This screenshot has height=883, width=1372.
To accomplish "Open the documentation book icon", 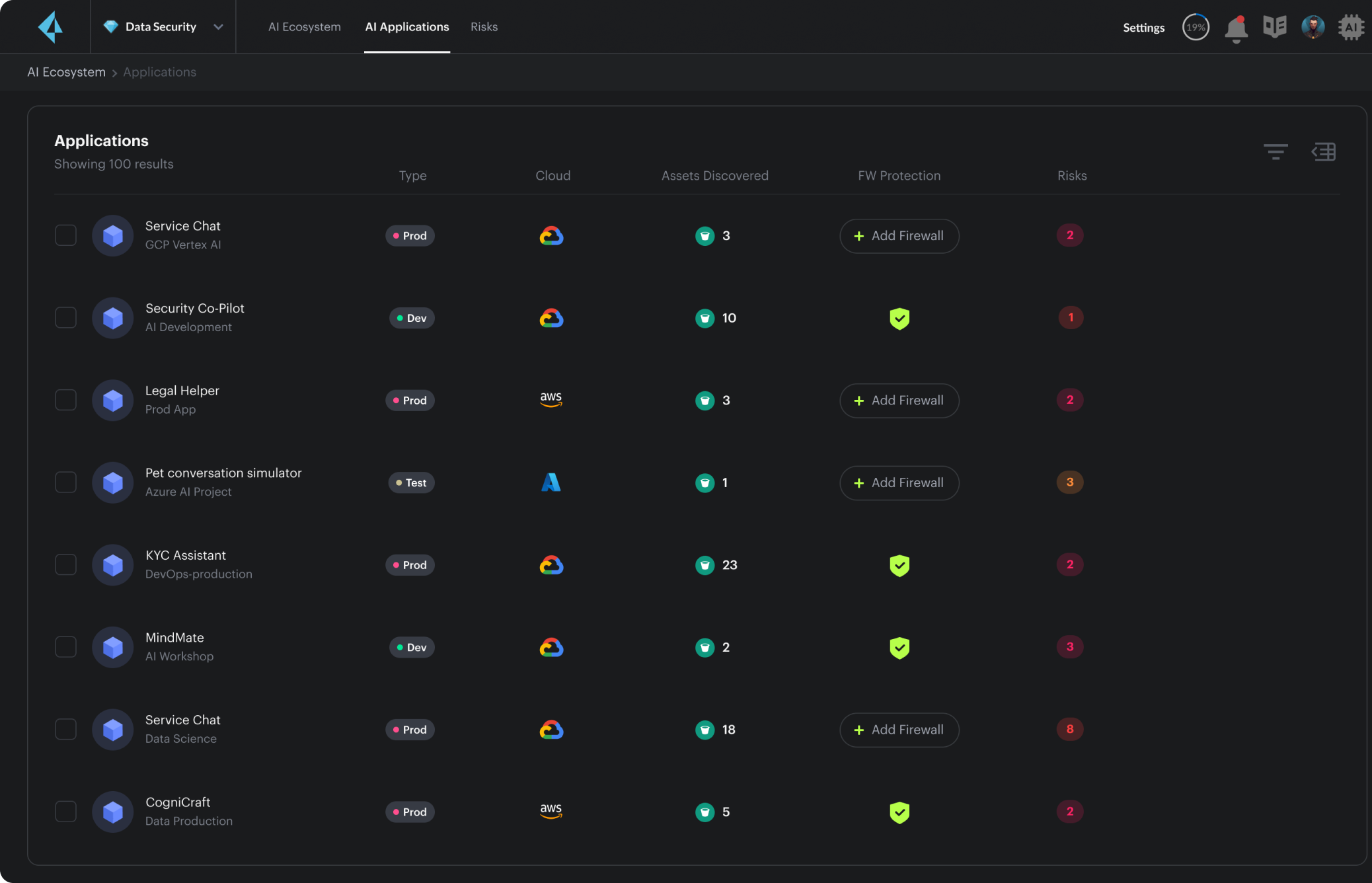I will (x=1274, y=26).
